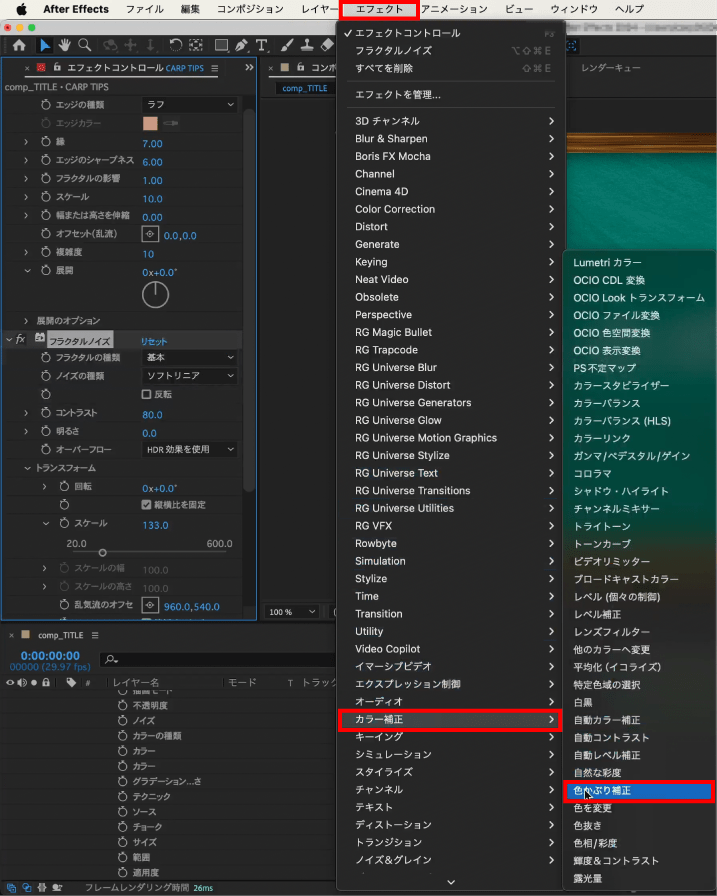Screen dimensions: 717x896
Task: Toggle the 反転 checkbox
Action: click(146, 394)
